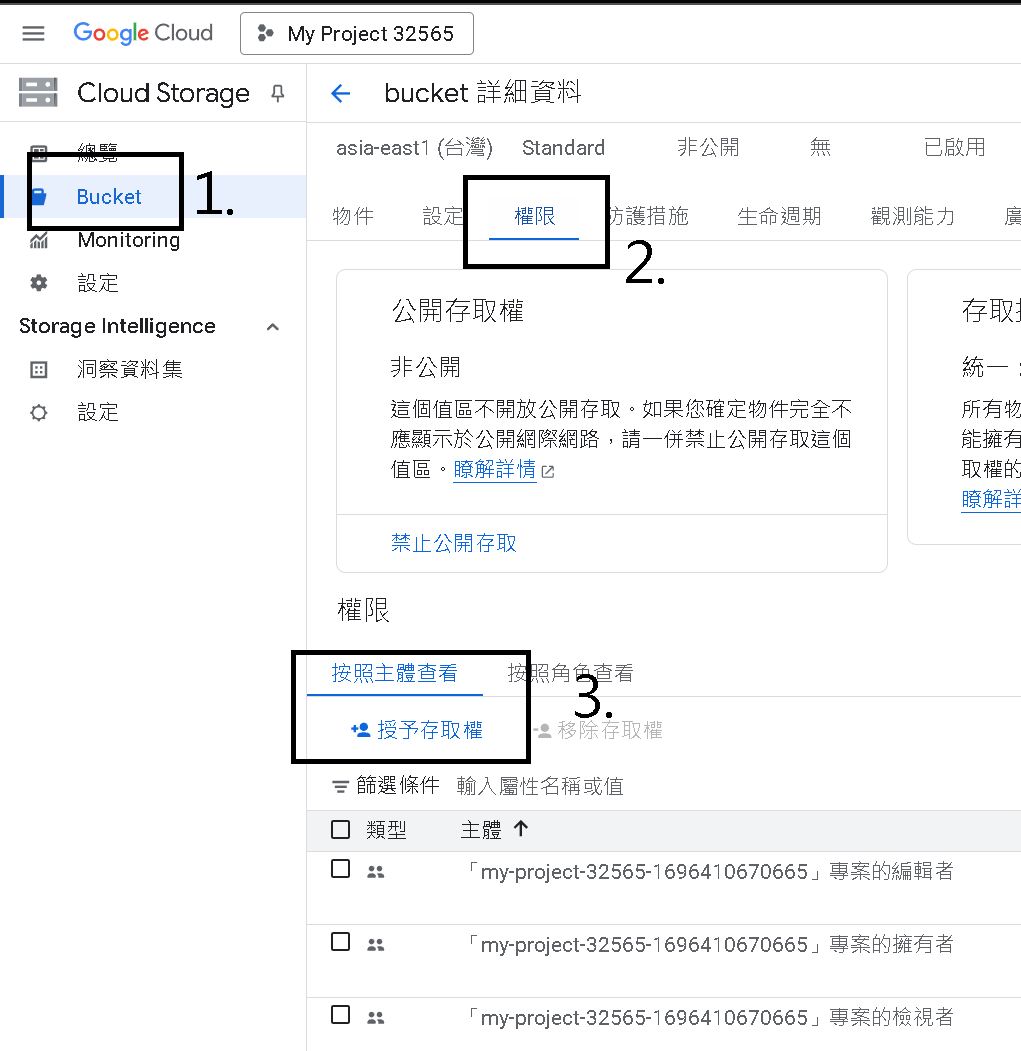Go back using the blue arrow
Image resolution: width=1021 pixels, height=1051 pixels.
point(341,93)
